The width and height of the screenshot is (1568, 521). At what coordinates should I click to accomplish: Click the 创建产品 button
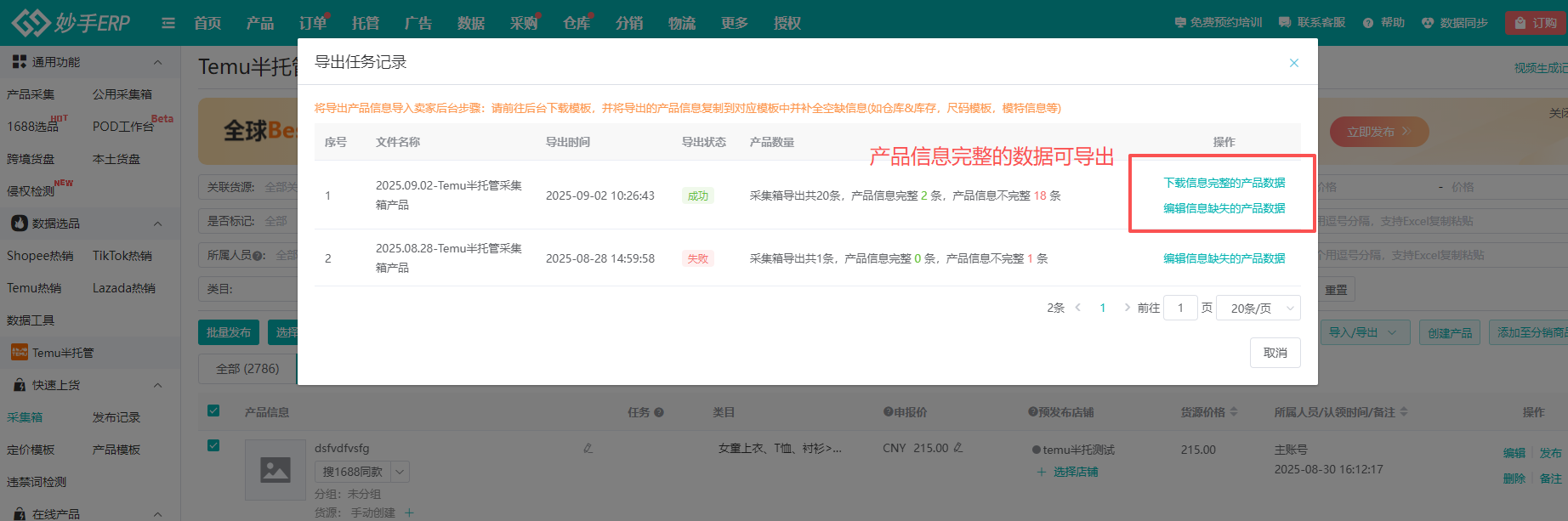point(1450,332)
